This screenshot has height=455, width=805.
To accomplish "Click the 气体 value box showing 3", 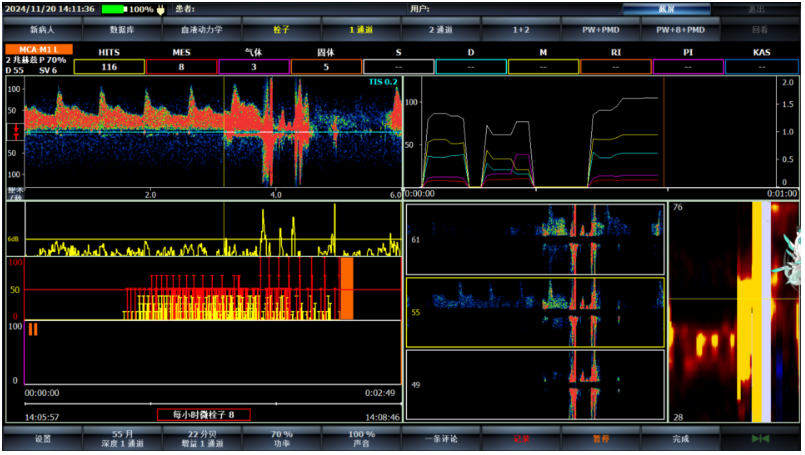I will click(254, 67).
